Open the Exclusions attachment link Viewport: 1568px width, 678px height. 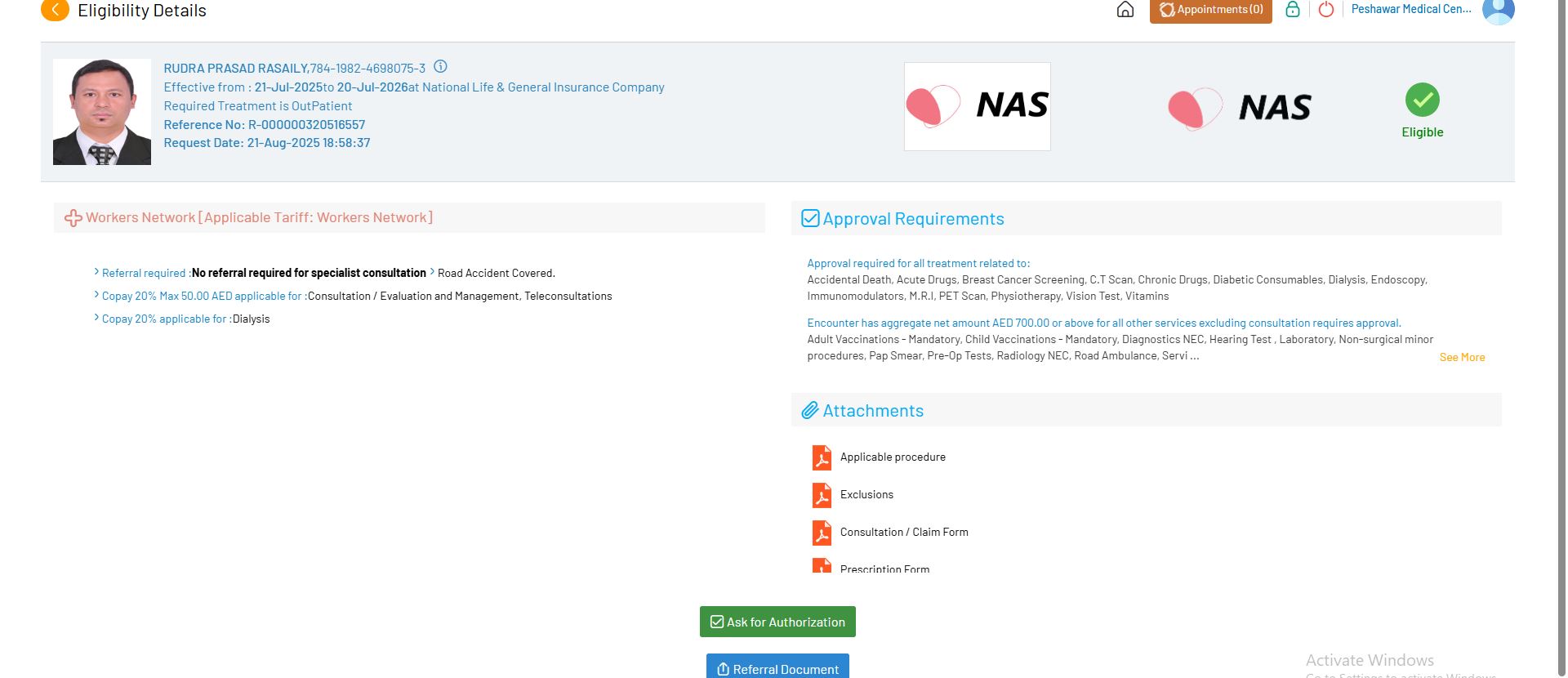(866, 495)
